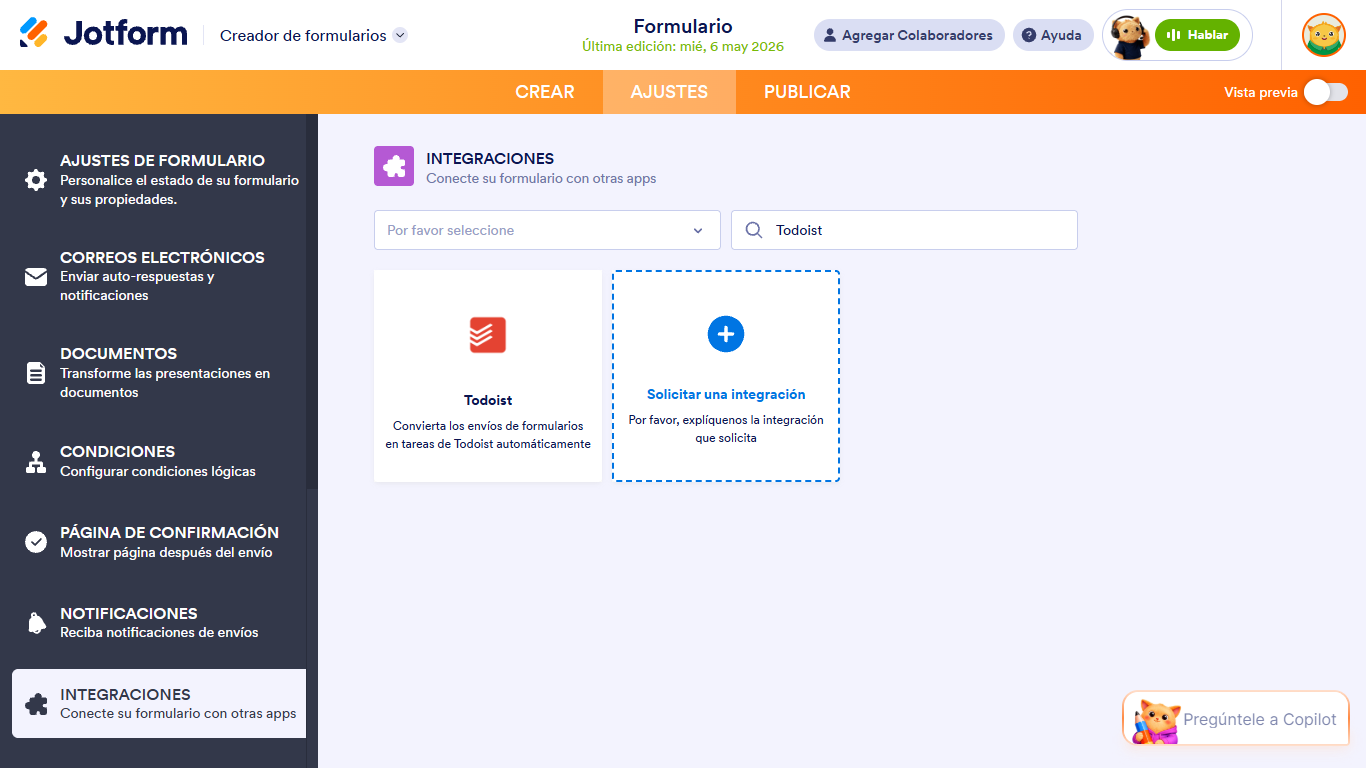The image size is (1366, 768).
Task: Click the purple Integraciones header icon
Action: tap(394, 166)
